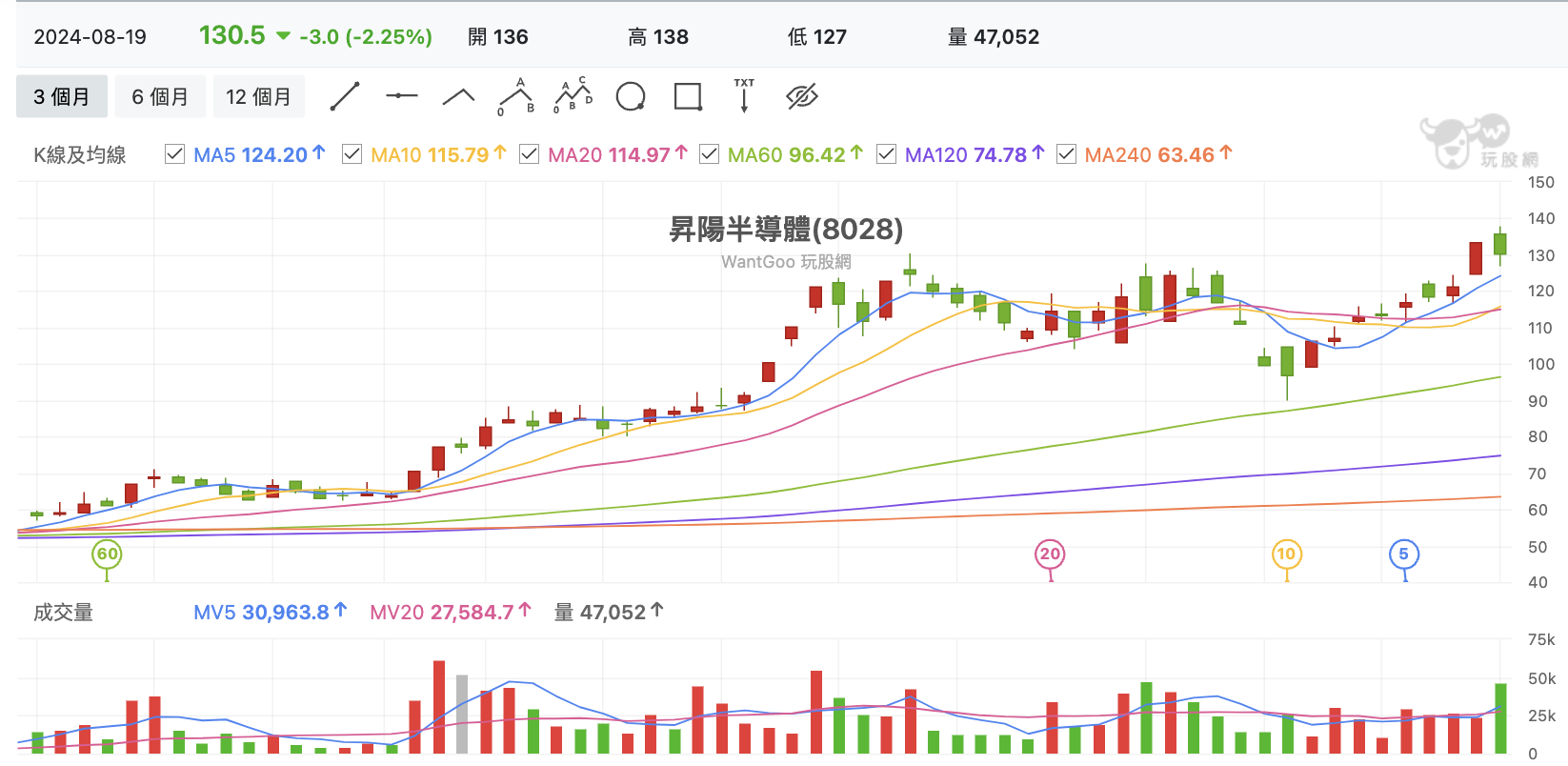
Task: Select the trend line drawing tool
Action: coord(345,96)
